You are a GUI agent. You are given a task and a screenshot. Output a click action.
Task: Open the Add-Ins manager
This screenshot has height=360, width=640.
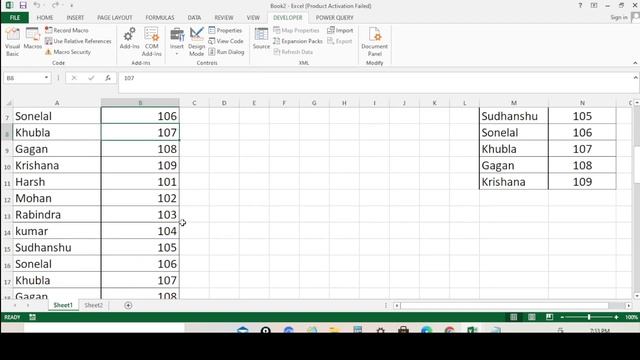[x=129, y=39]
